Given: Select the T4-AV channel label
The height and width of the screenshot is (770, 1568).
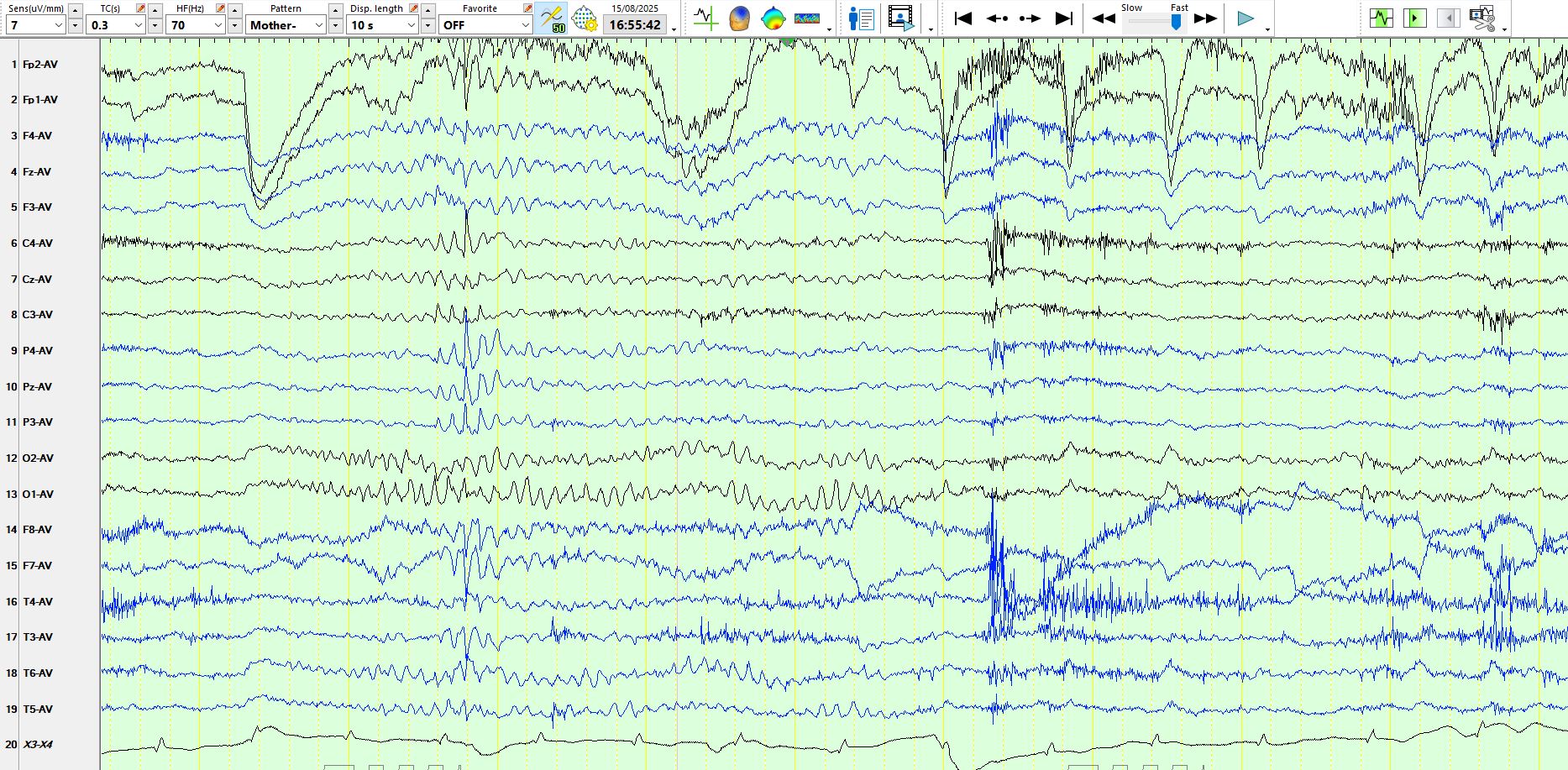Looking at the screenshot, I should click(x=37, y=601).
